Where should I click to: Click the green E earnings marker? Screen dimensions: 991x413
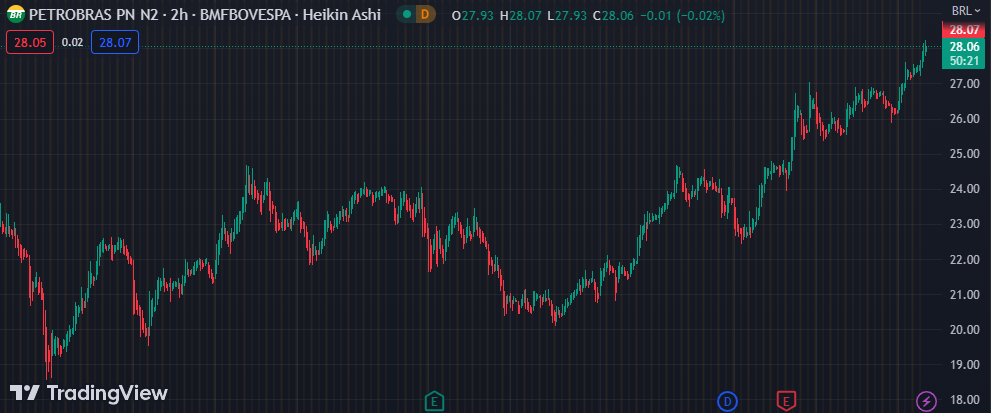point(434,400)
